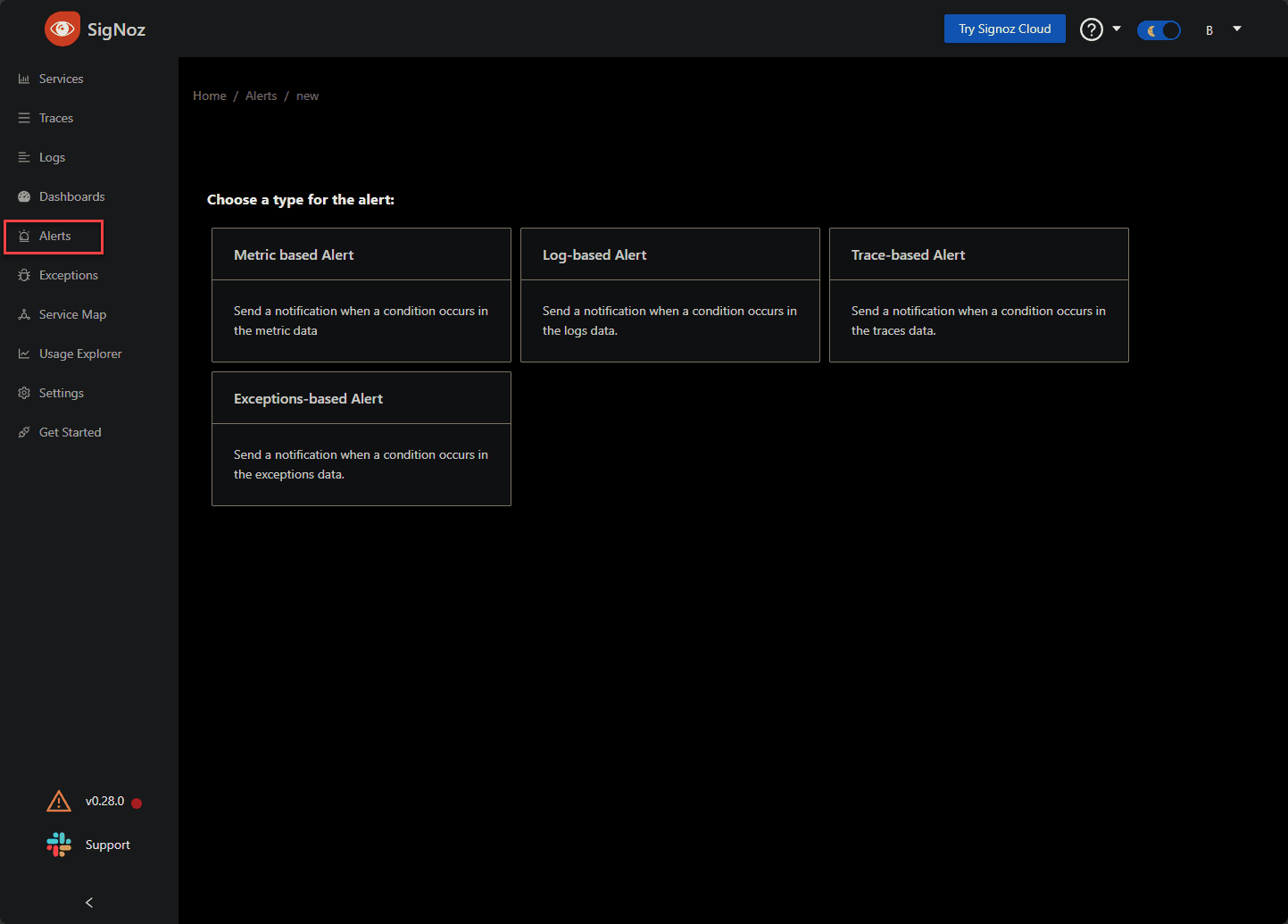The width and height of the screenshot is (1288, 924).
Task: Open the Usage Explorer menu item
Action: pos(89,354)
